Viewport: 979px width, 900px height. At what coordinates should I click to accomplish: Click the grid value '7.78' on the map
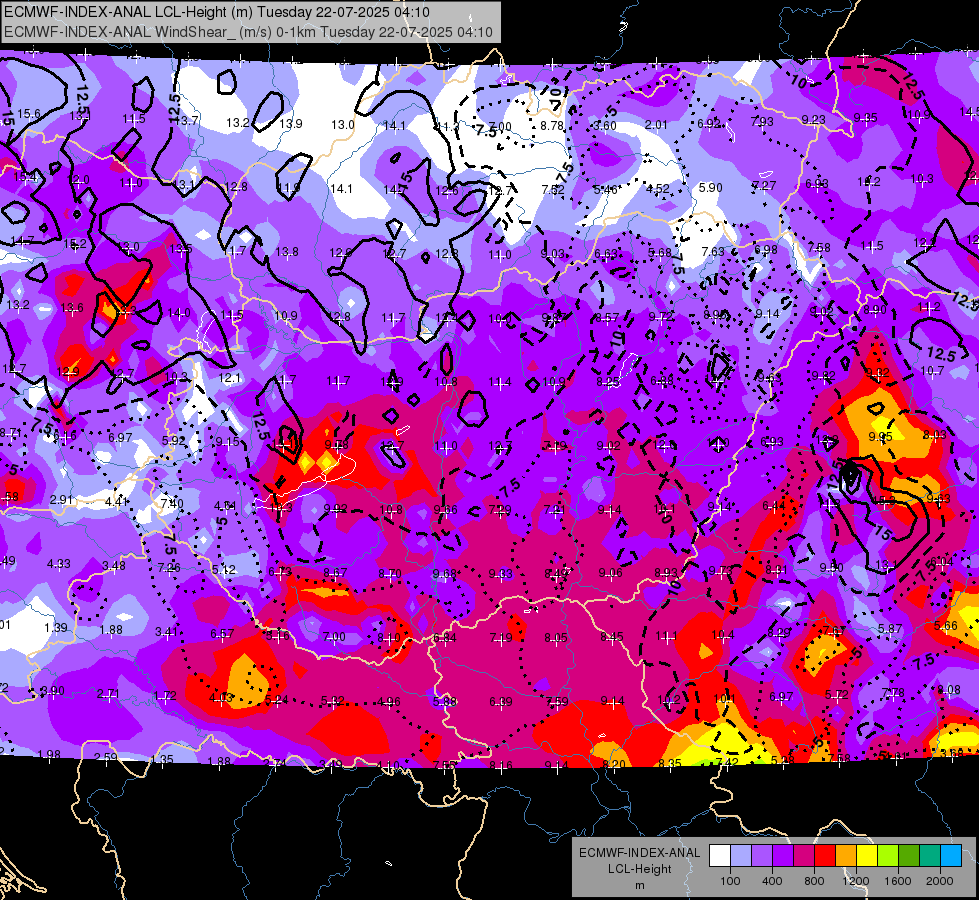tap(892, 692)
